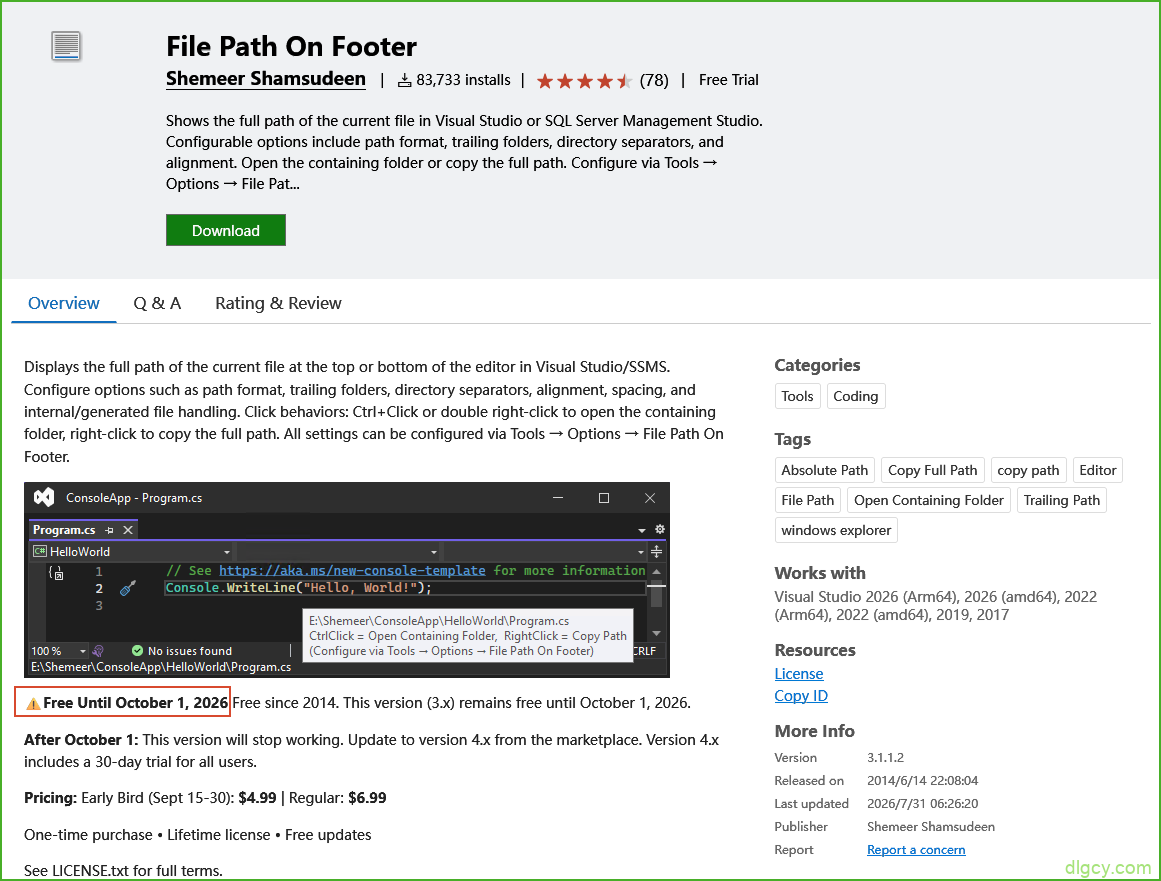
Task: Click the green Download button
Action: 226,230
